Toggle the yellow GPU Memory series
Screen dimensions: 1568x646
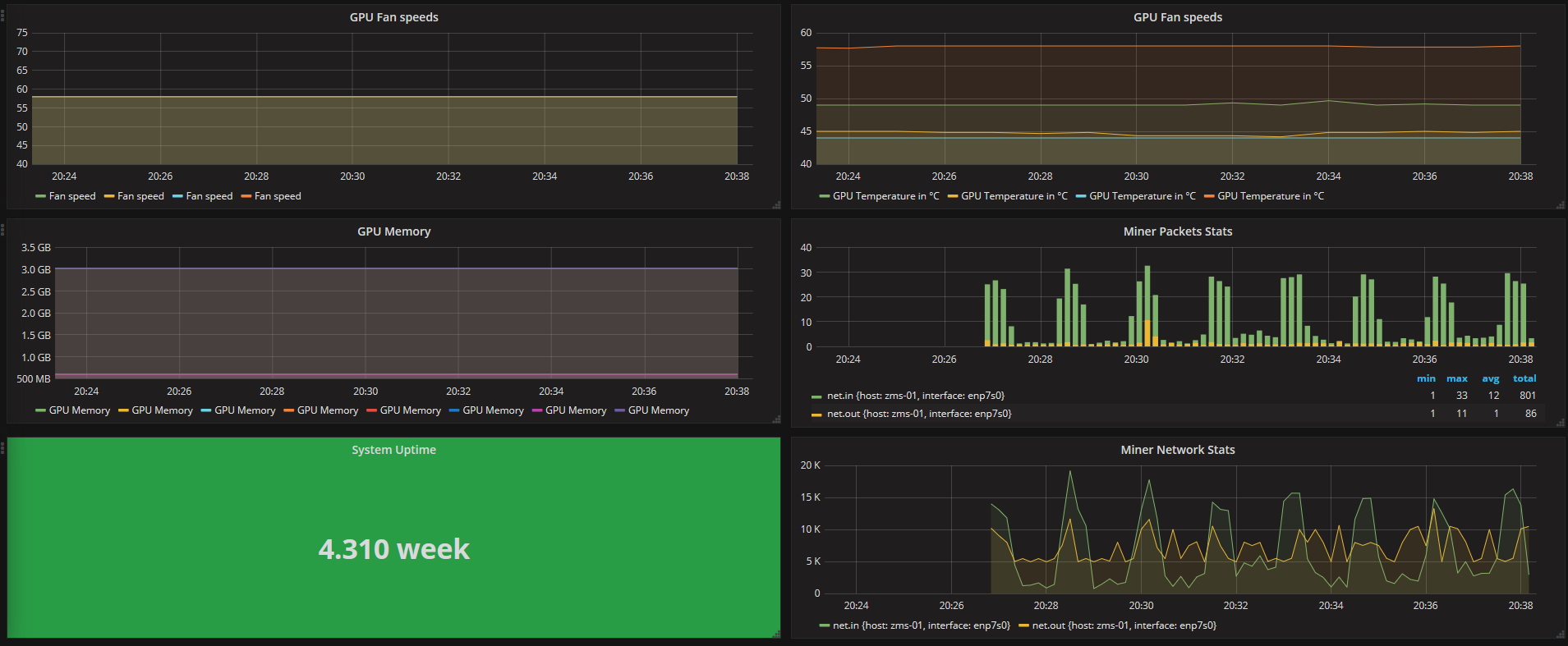(x=162, y=410)
